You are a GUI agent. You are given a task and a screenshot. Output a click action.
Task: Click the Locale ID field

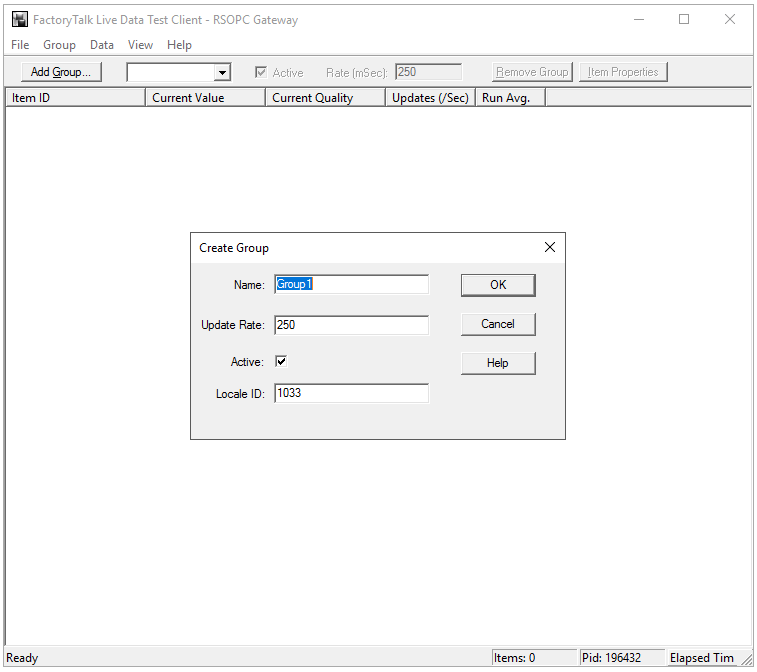(351, 393)
